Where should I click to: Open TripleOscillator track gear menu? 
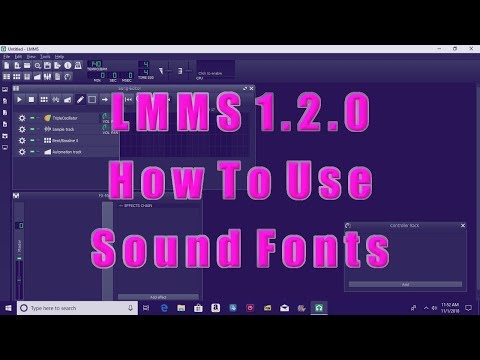[x=22, y=118]
